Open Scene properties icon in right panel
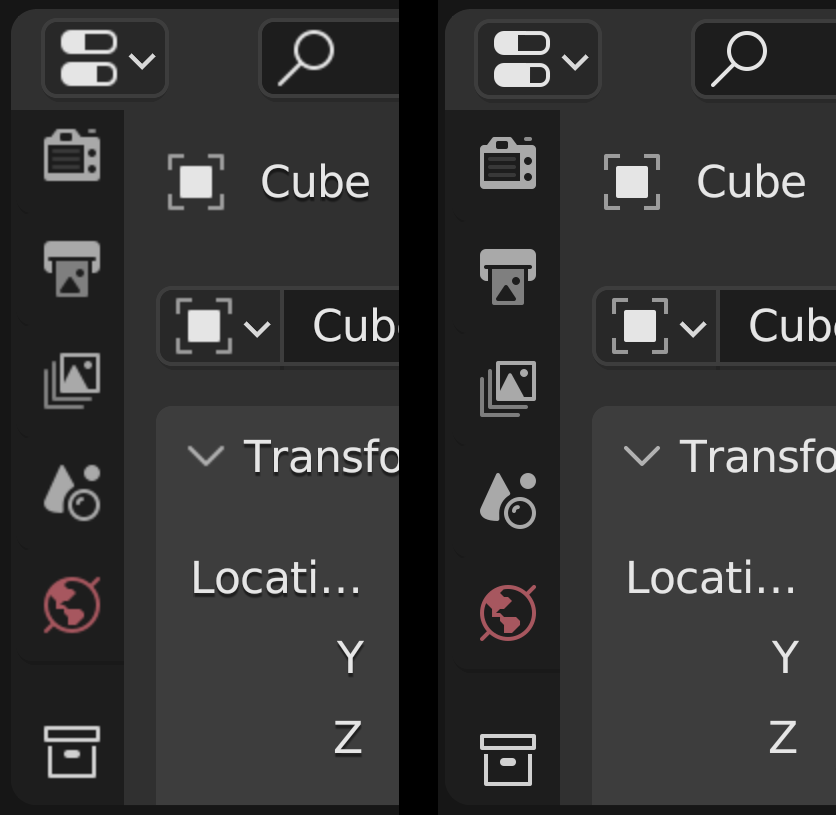The image size is (836, 815). pos(508,500)
